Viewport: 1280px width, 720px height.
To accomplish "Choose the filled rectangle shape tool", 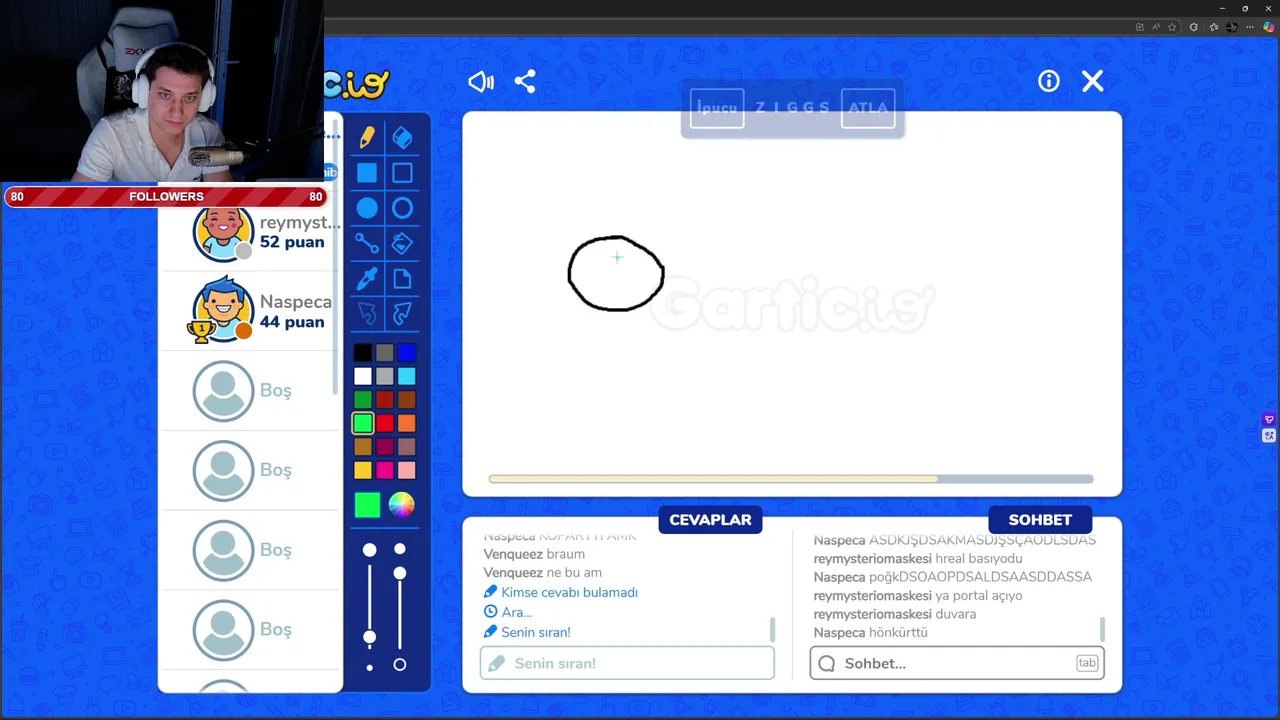I will [x=367, y=173].
